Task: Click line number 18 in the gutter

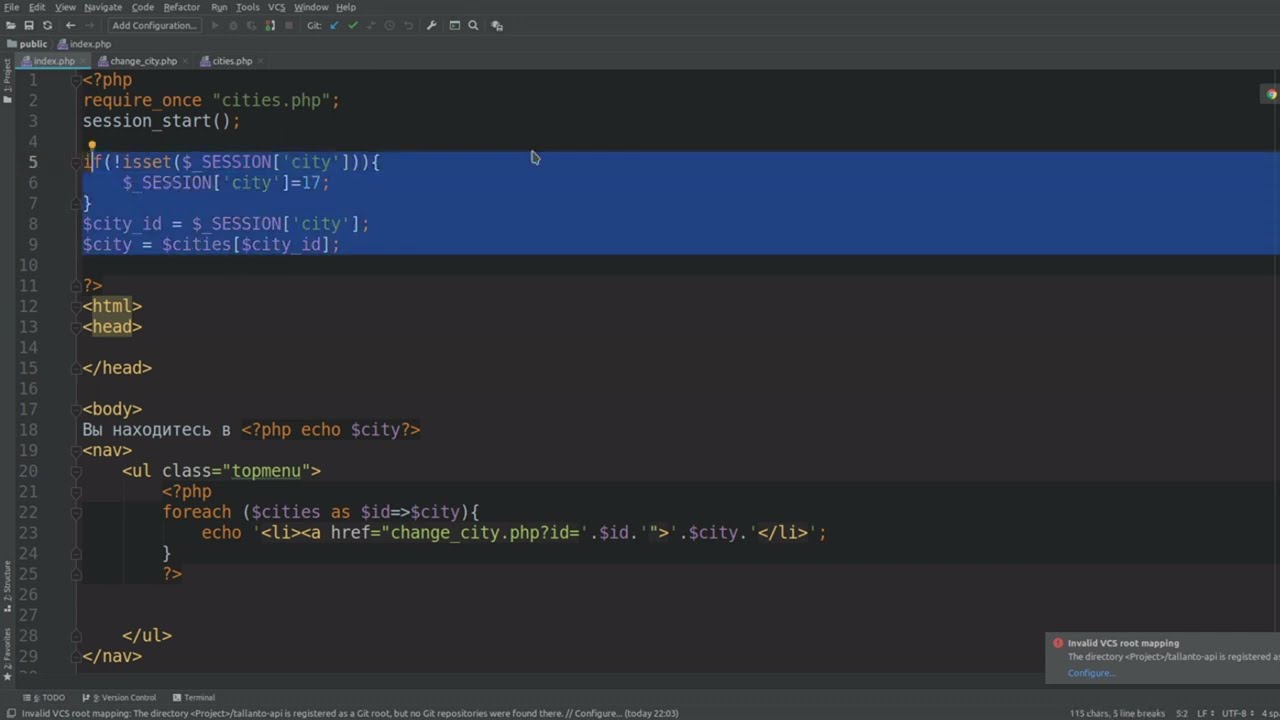Action: (28, 429)
